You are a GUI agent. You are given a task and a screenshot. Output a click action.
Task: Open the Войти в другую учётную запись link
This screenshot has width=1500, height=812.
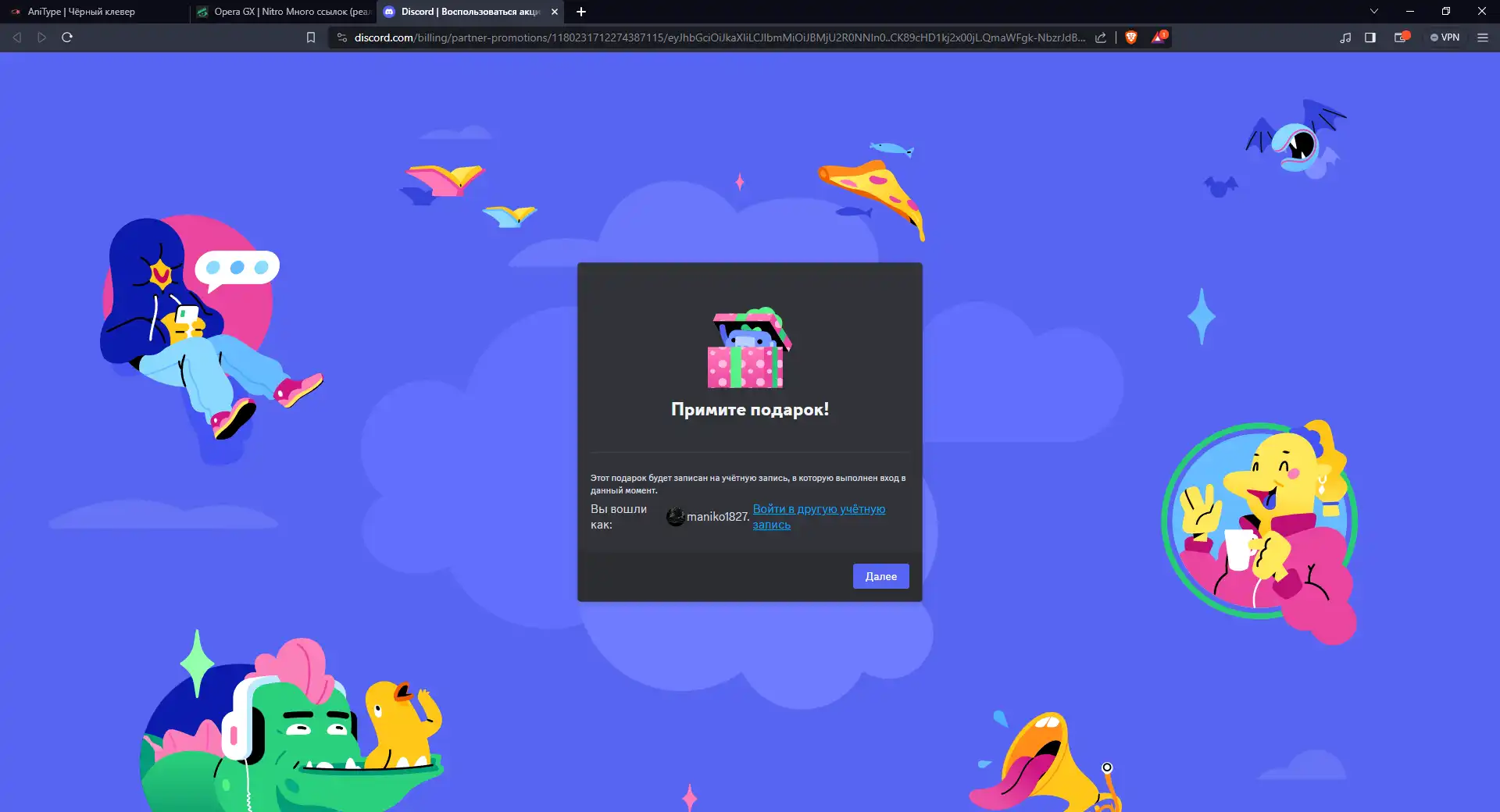819,517
